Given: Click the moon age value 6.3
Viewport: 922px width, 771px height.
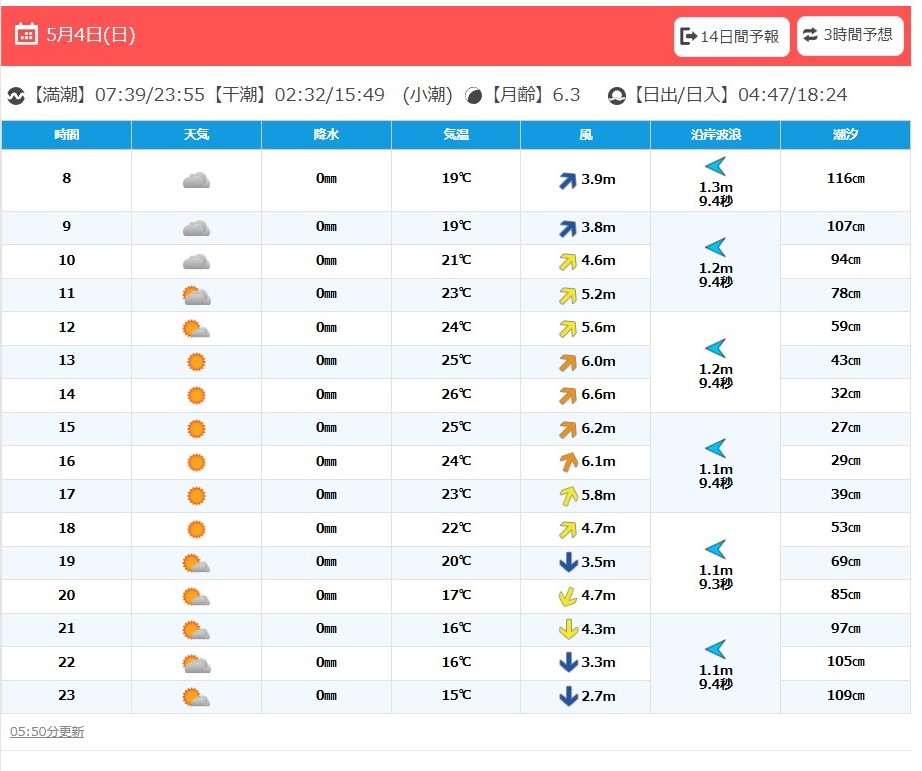Looking at the screenshot, I should click(x=566, y=95).
